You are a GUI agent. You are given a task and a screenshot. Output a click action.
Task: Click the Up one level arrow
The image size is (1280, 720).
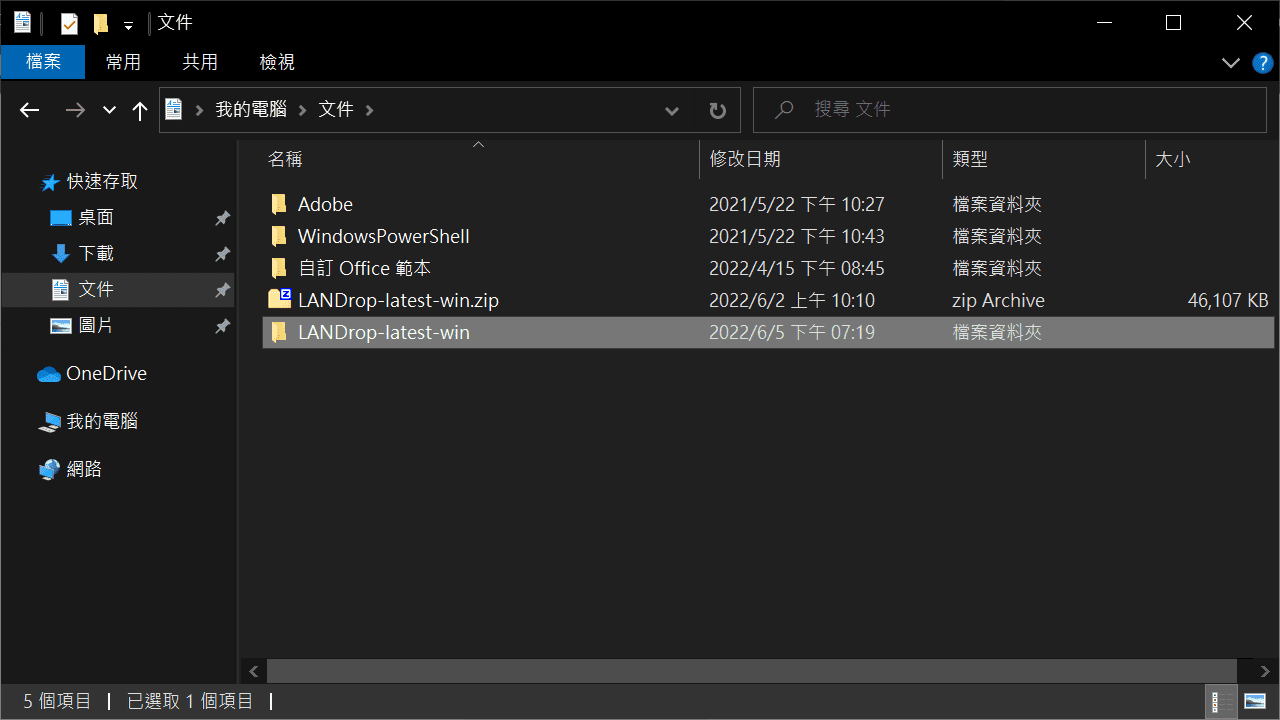[x=140, y=110]
